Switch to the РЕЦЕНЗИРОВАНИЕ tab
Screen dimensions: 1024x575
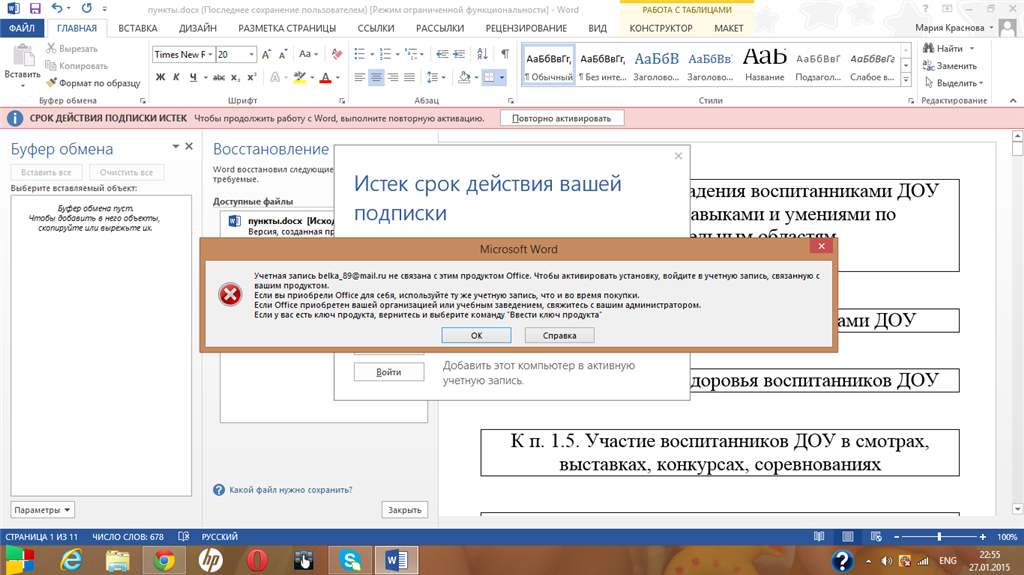(x=526, y=28)
